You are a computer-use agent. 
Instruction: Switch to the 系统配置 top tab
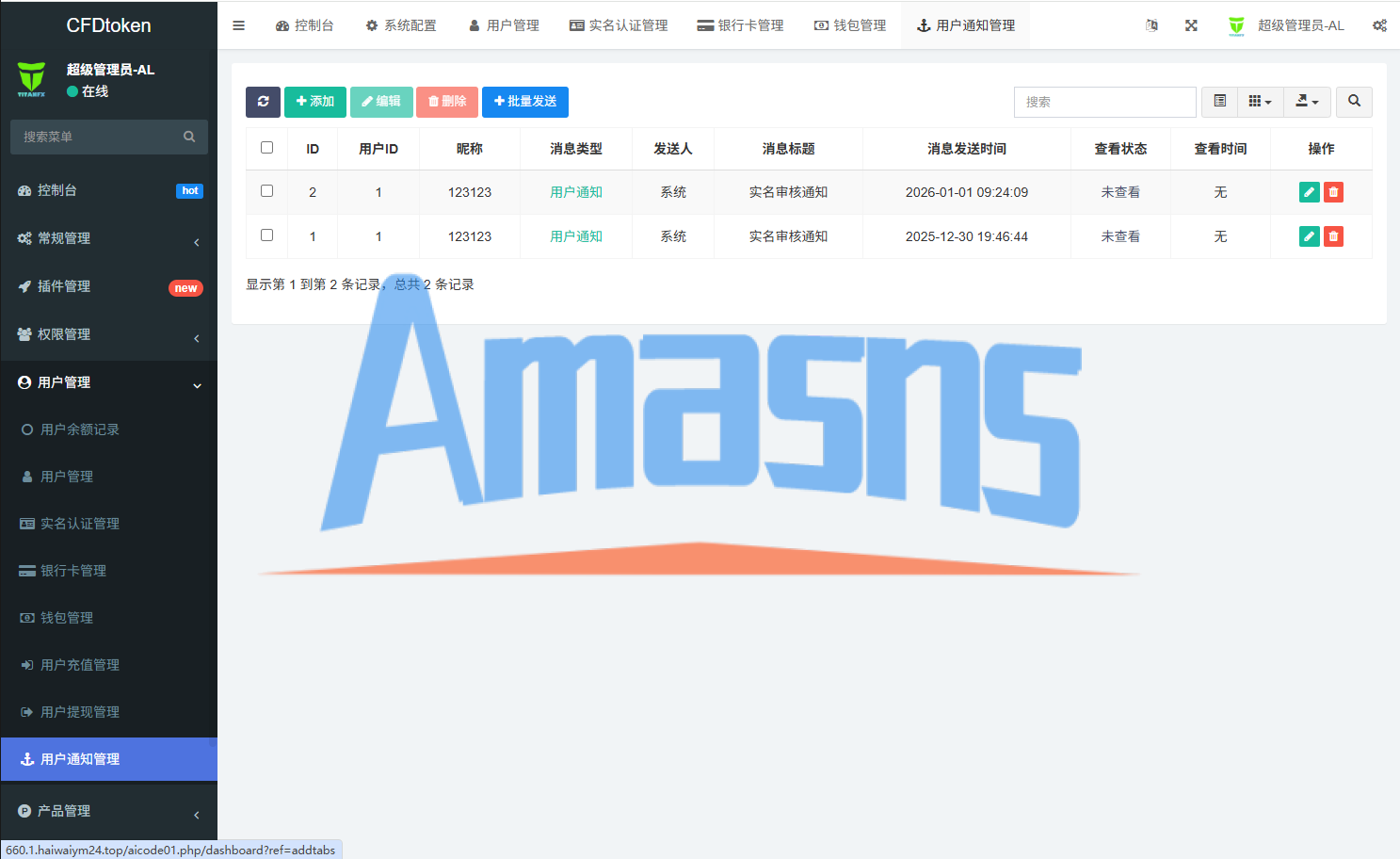coord(401,25)
